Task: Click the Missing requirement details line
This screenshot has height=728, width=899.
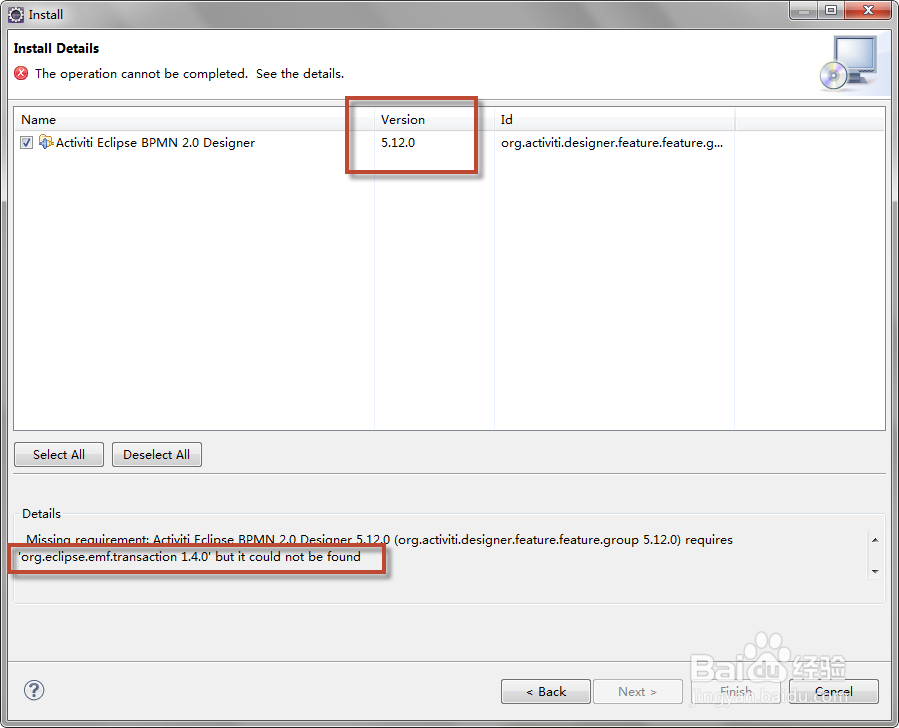Action: (x=379, y=539)
